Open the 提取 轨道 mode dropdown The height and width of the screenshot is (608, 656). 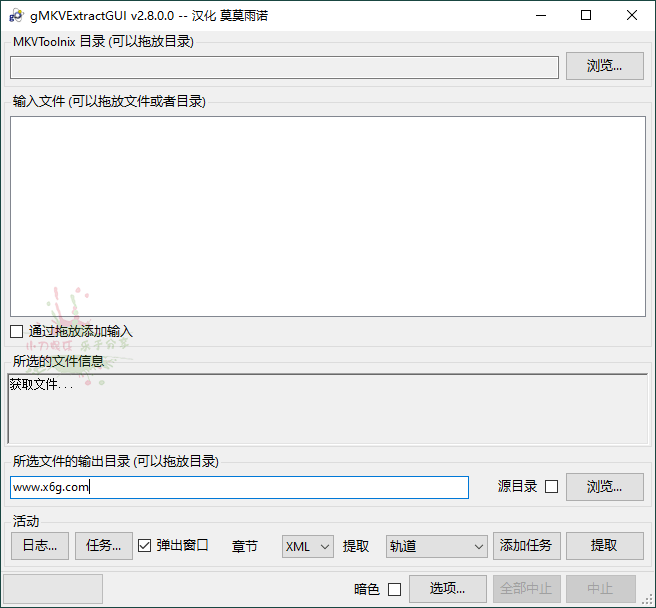436,546
